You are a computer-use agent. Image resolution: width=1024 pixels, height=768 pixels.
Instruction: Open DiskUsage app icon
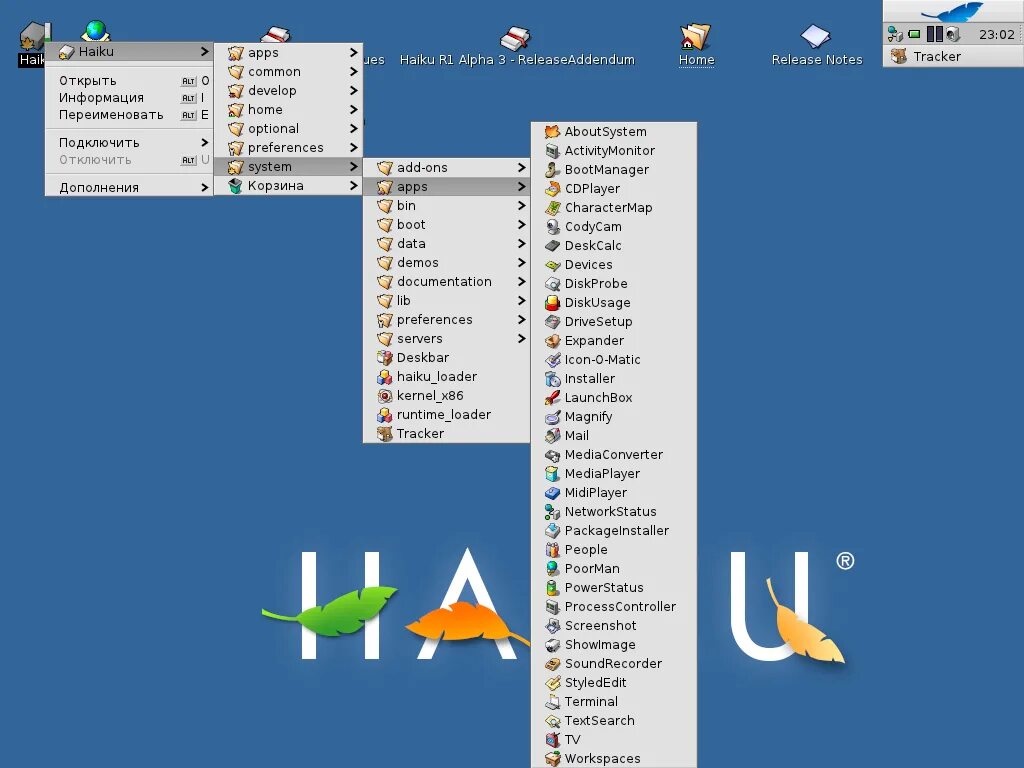point(552,302)
